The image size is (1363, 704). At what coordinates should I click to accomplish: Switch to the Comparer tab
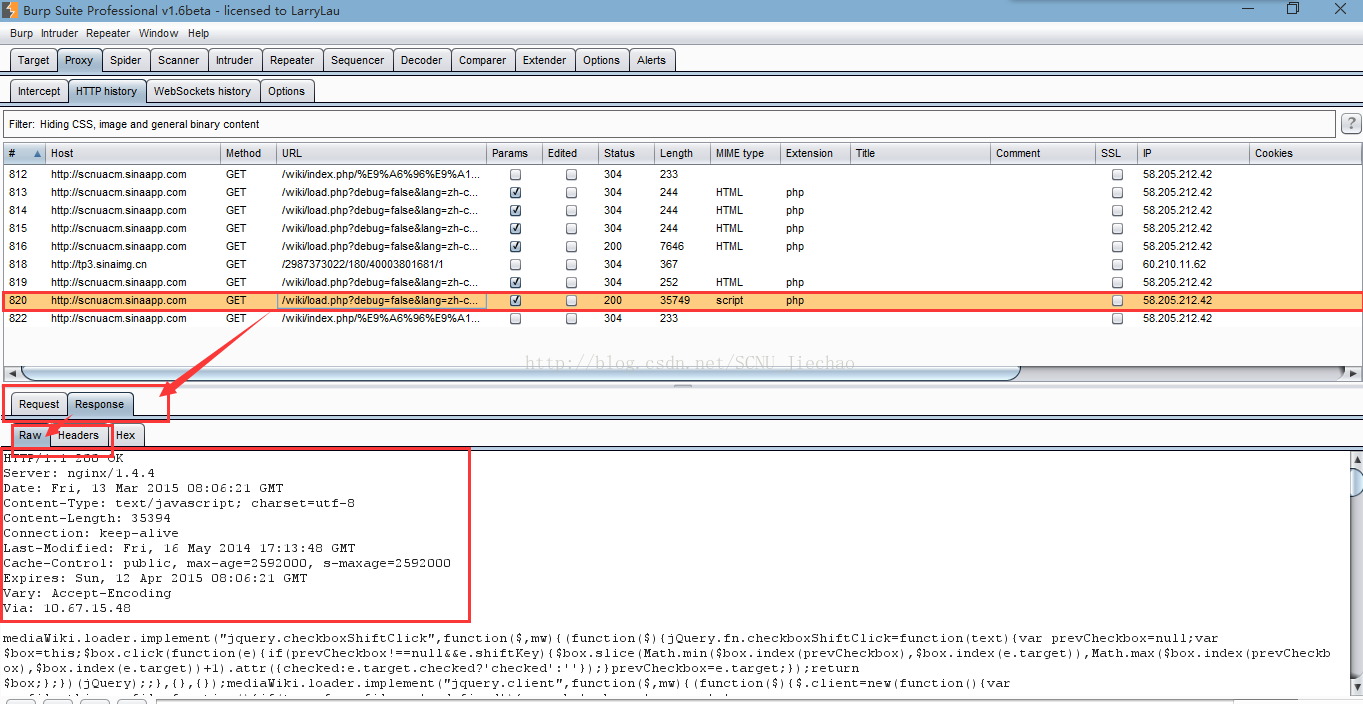pos(483,60)
